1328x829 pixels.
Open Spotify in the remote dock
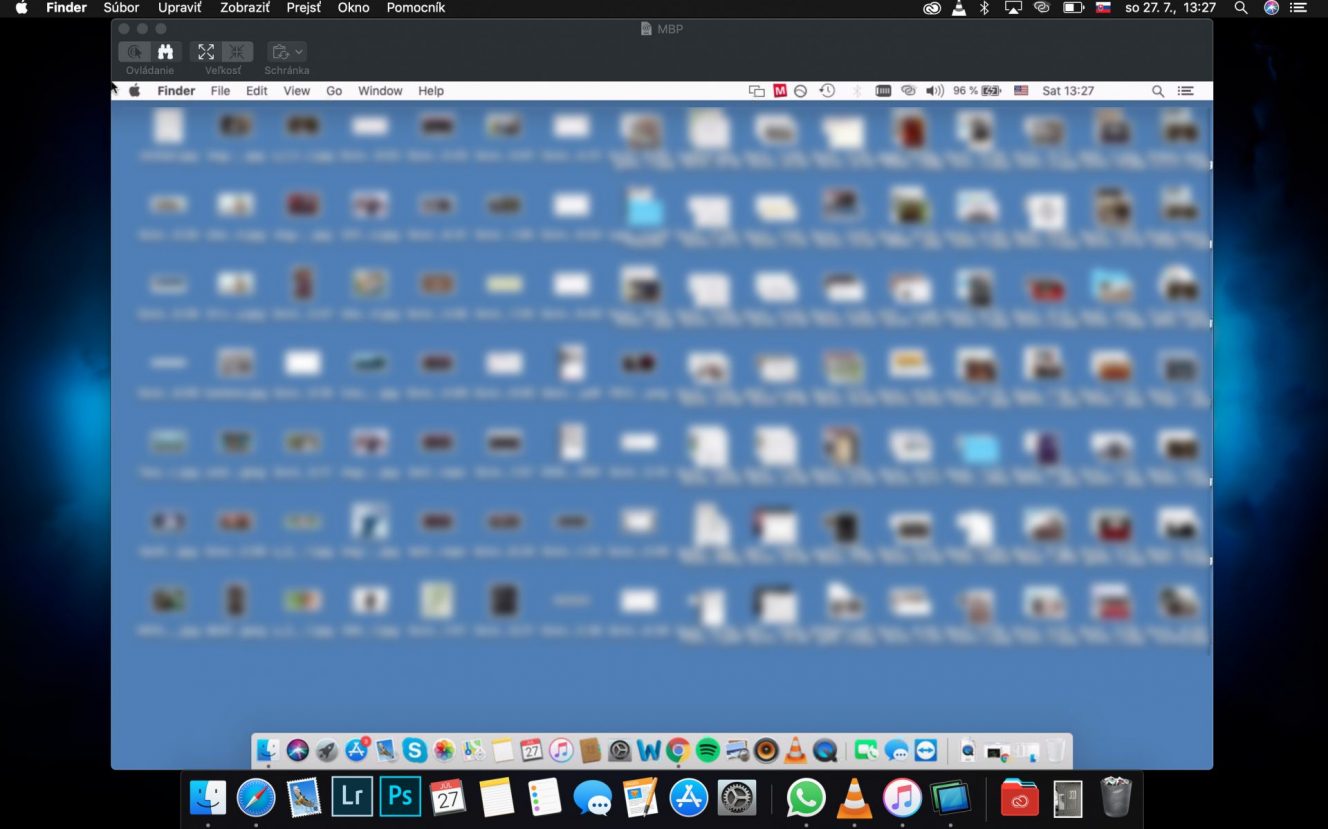708,750
